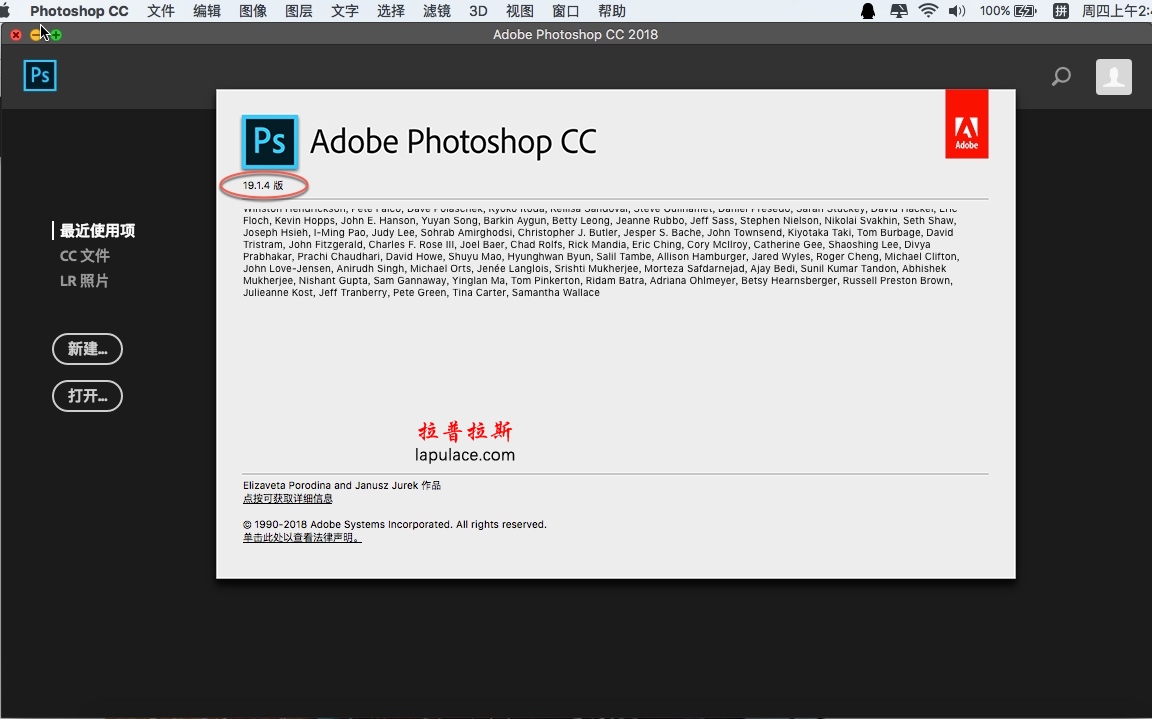Open the 文件 menu
1152x719 pixels.
coord(161,11)
